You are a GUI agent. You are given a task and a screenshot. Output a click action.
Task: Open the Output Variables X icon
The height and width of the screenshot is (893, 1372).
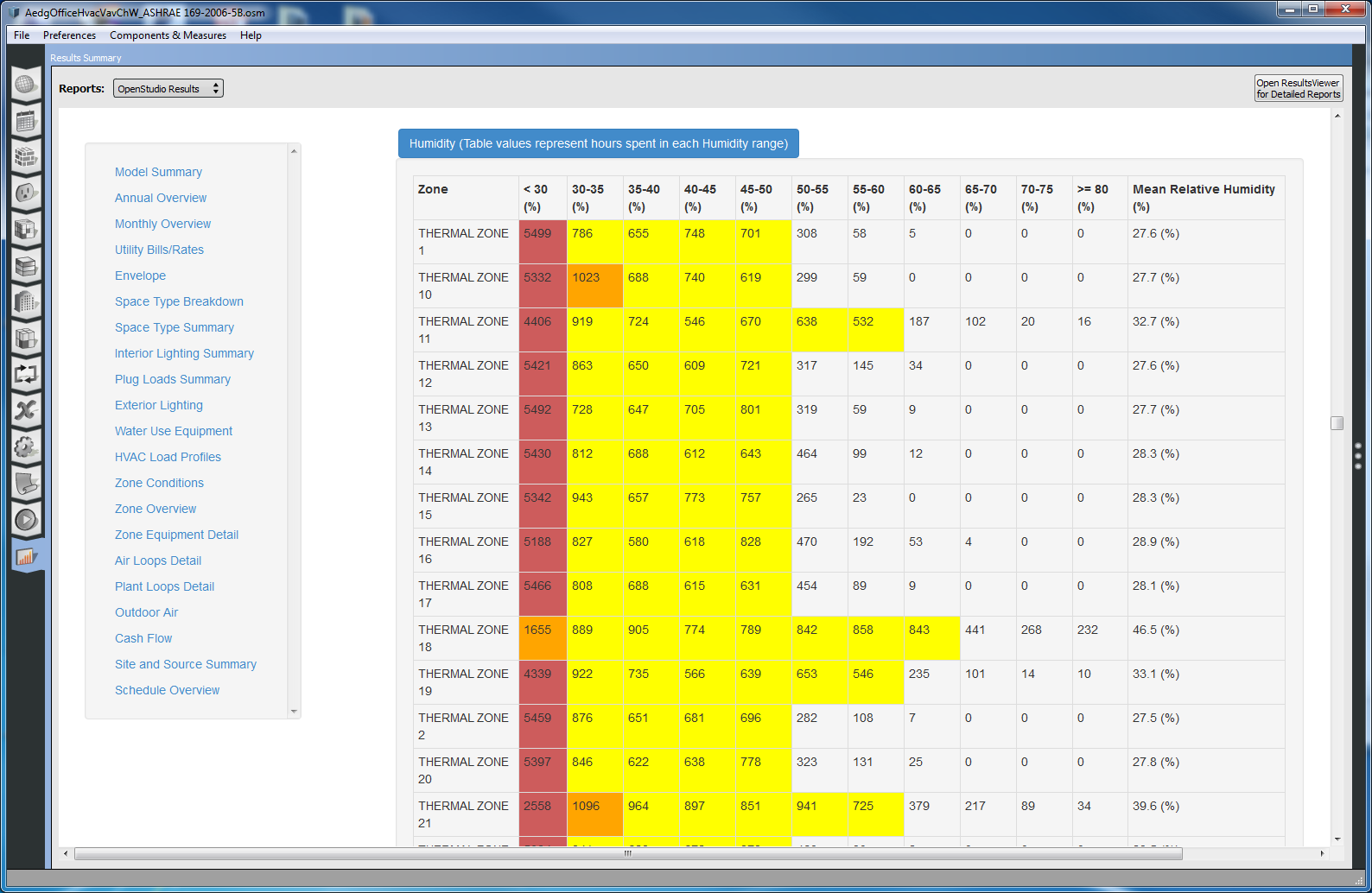click(26, 411)
